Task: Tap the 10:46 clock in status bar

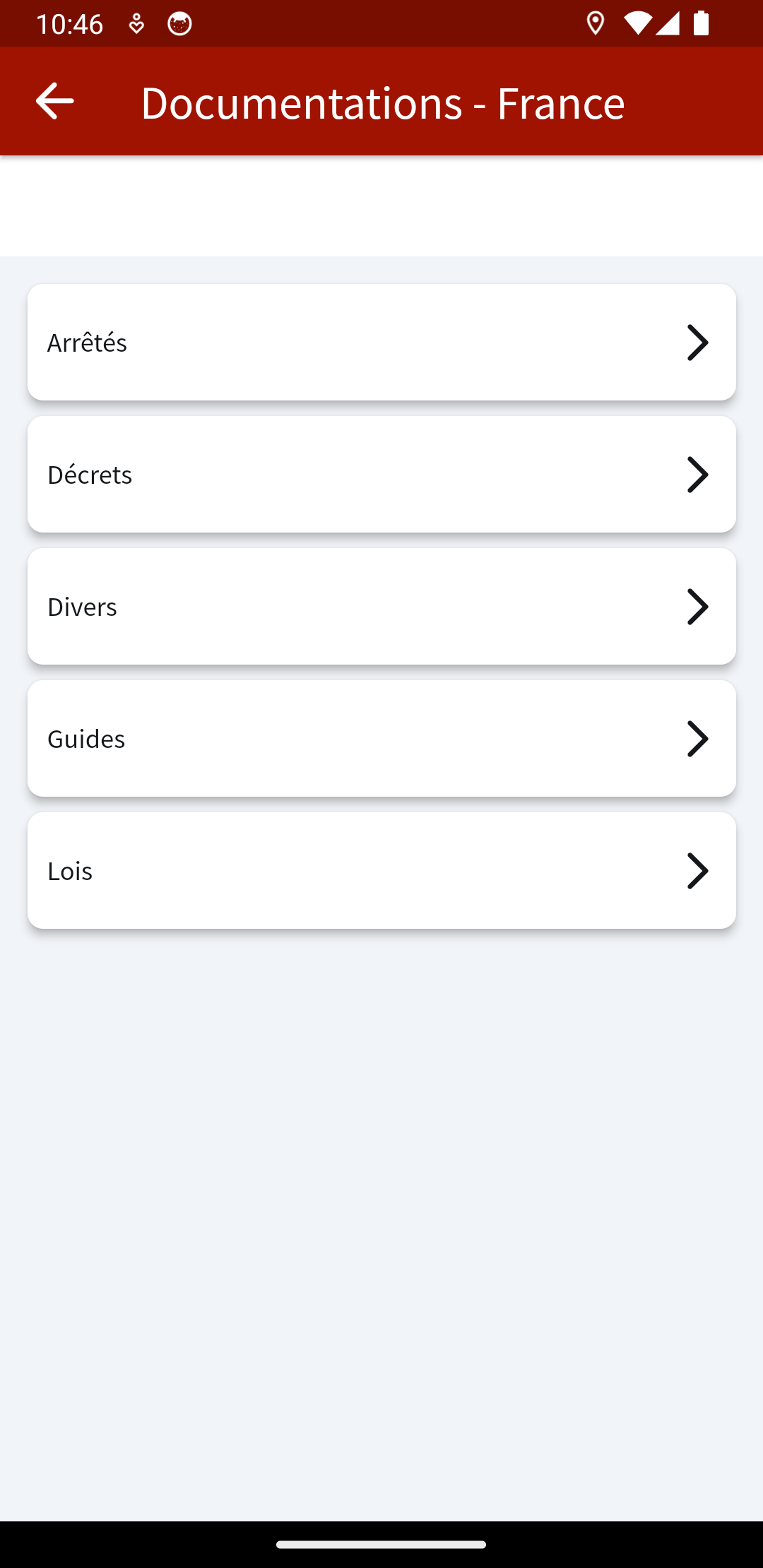Action: tap(69, 24)
